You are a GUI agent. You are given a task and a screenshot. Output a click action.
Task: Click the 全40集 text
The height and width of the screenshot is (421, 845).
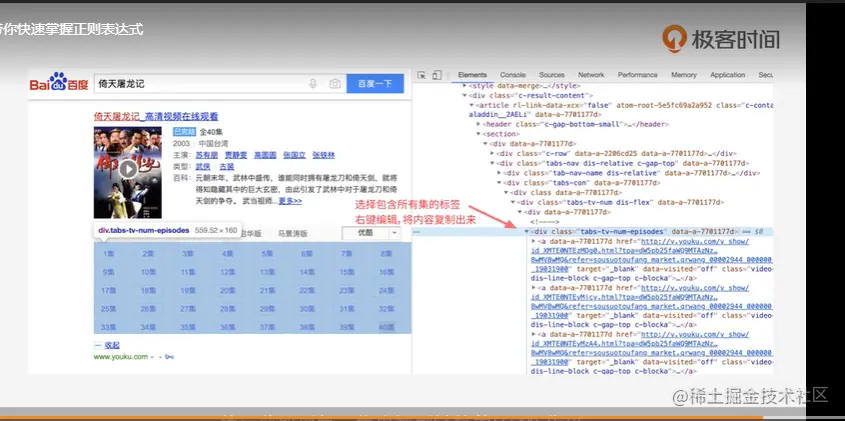coord(211,132)
